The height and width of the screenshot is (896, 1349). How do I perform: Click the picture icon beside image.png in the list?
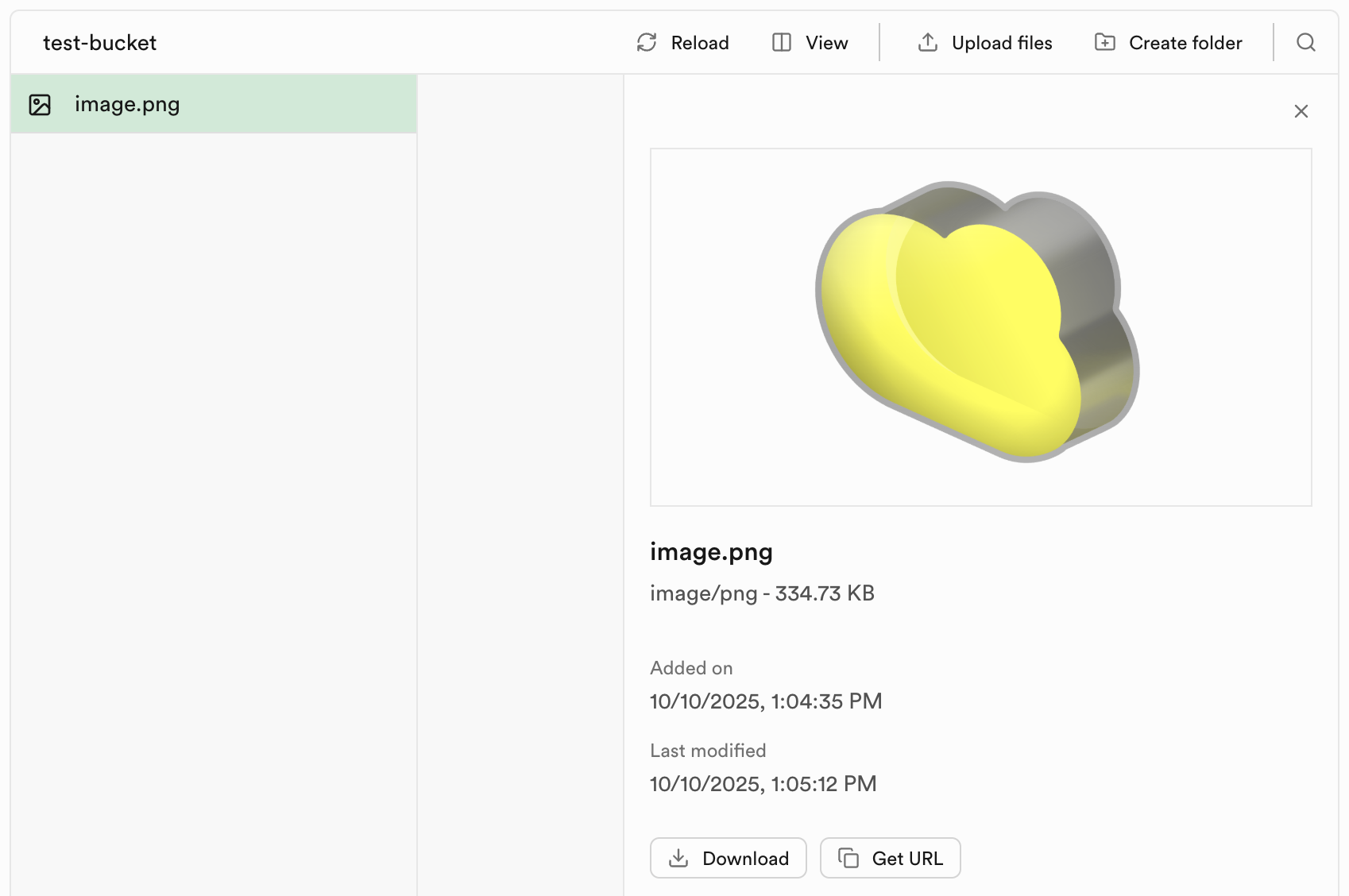pos(40,105)
